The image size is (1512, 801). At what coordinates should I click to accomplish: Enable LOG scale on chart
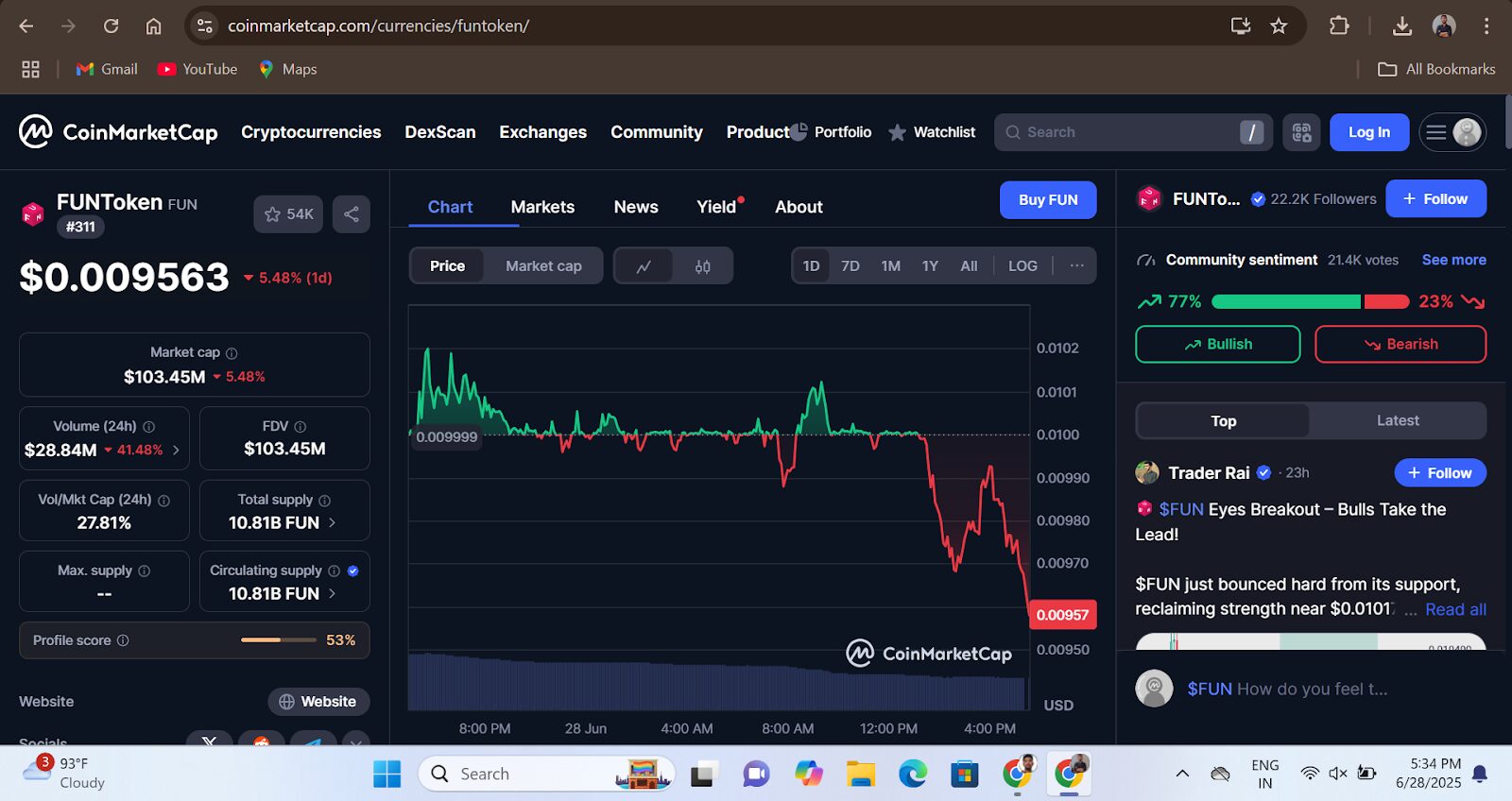pos(1022,266)
